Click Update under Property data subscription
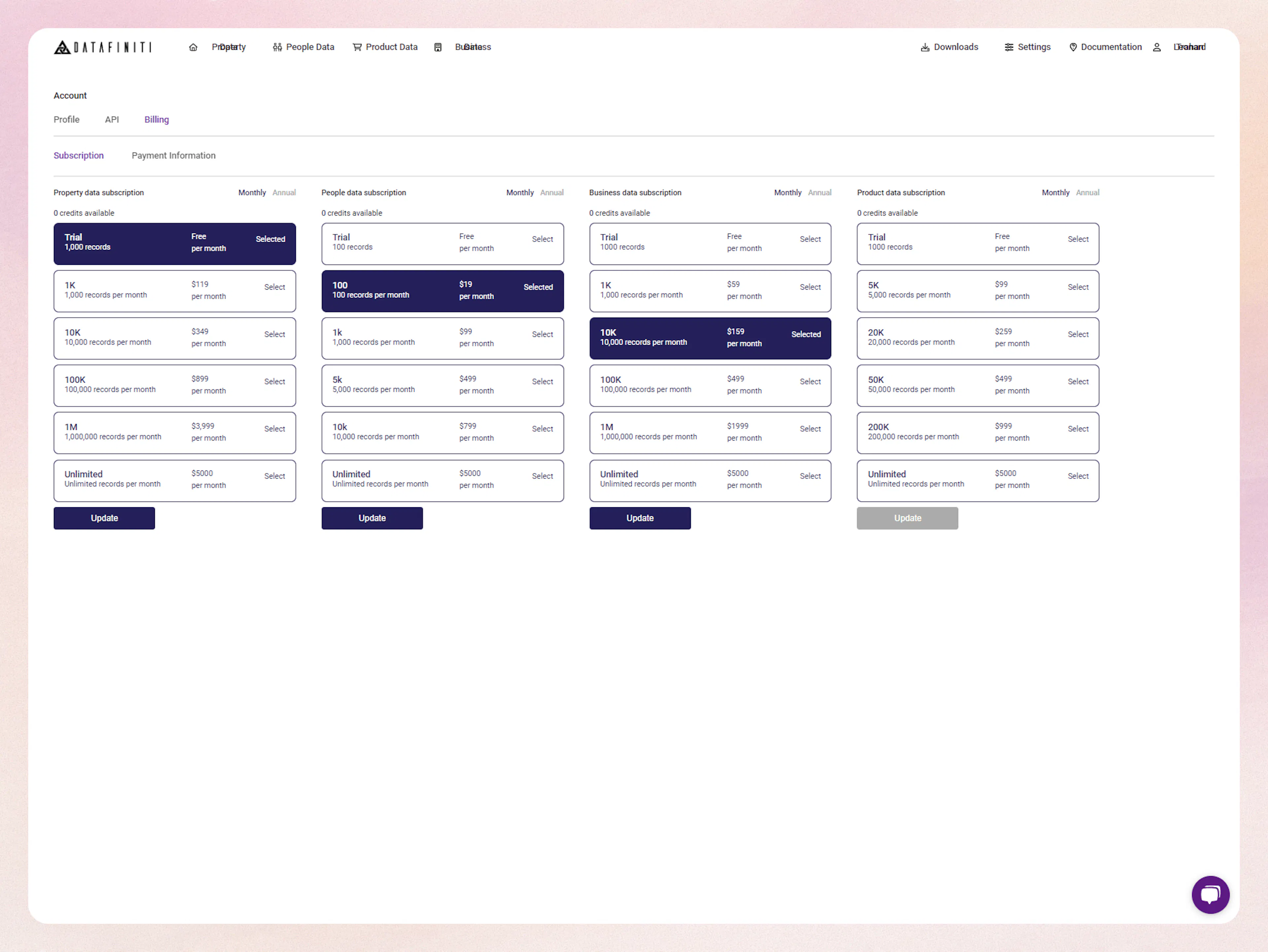 [x=104, y=518]
